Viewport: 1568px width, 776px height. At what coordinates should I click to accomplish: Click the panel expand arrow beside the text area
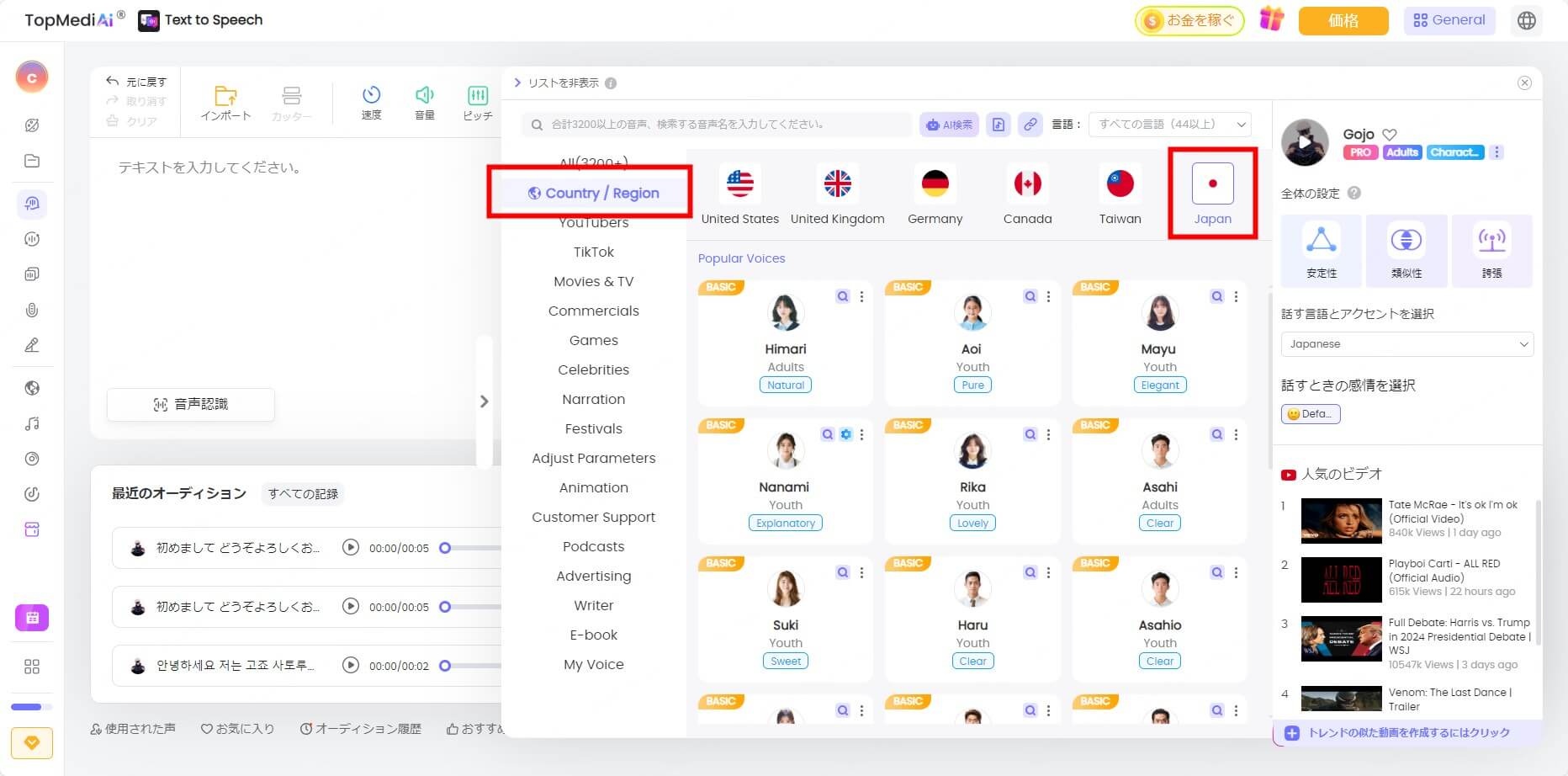pyautogui.click(x=484, y=401)
